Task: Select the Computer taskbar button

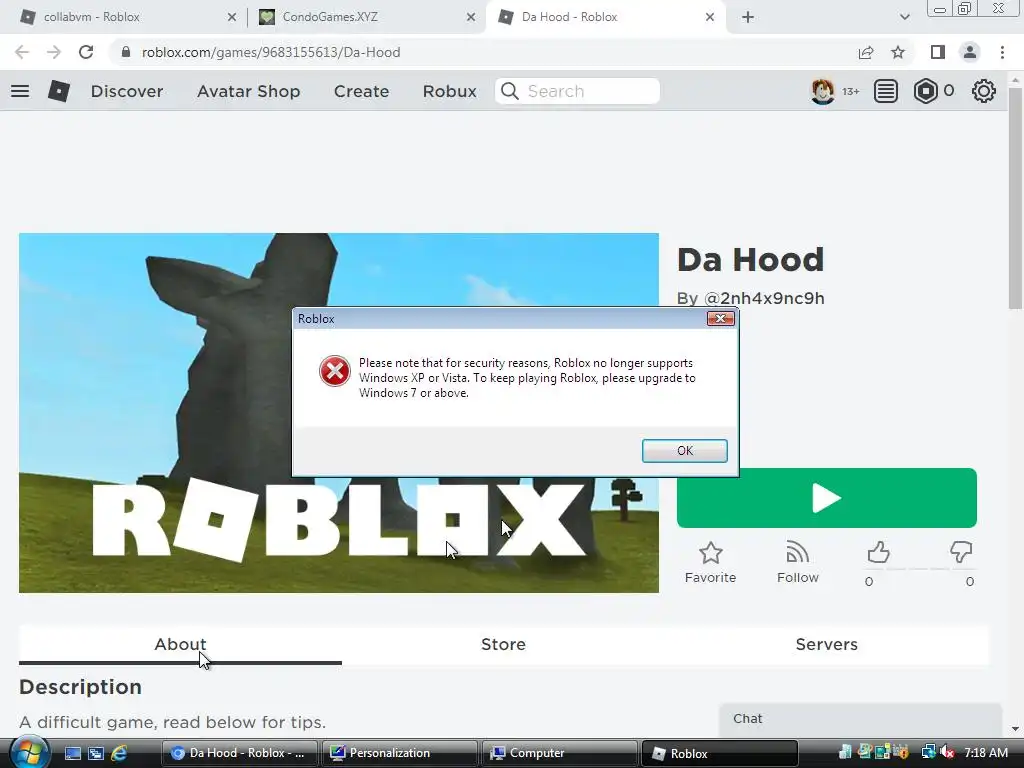Action: point(560,753)
